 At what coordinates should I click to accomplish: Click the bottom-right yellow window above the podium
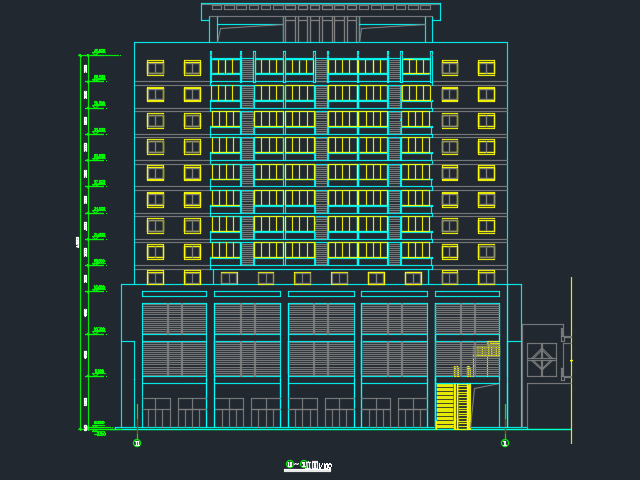[x=486, y=277]
